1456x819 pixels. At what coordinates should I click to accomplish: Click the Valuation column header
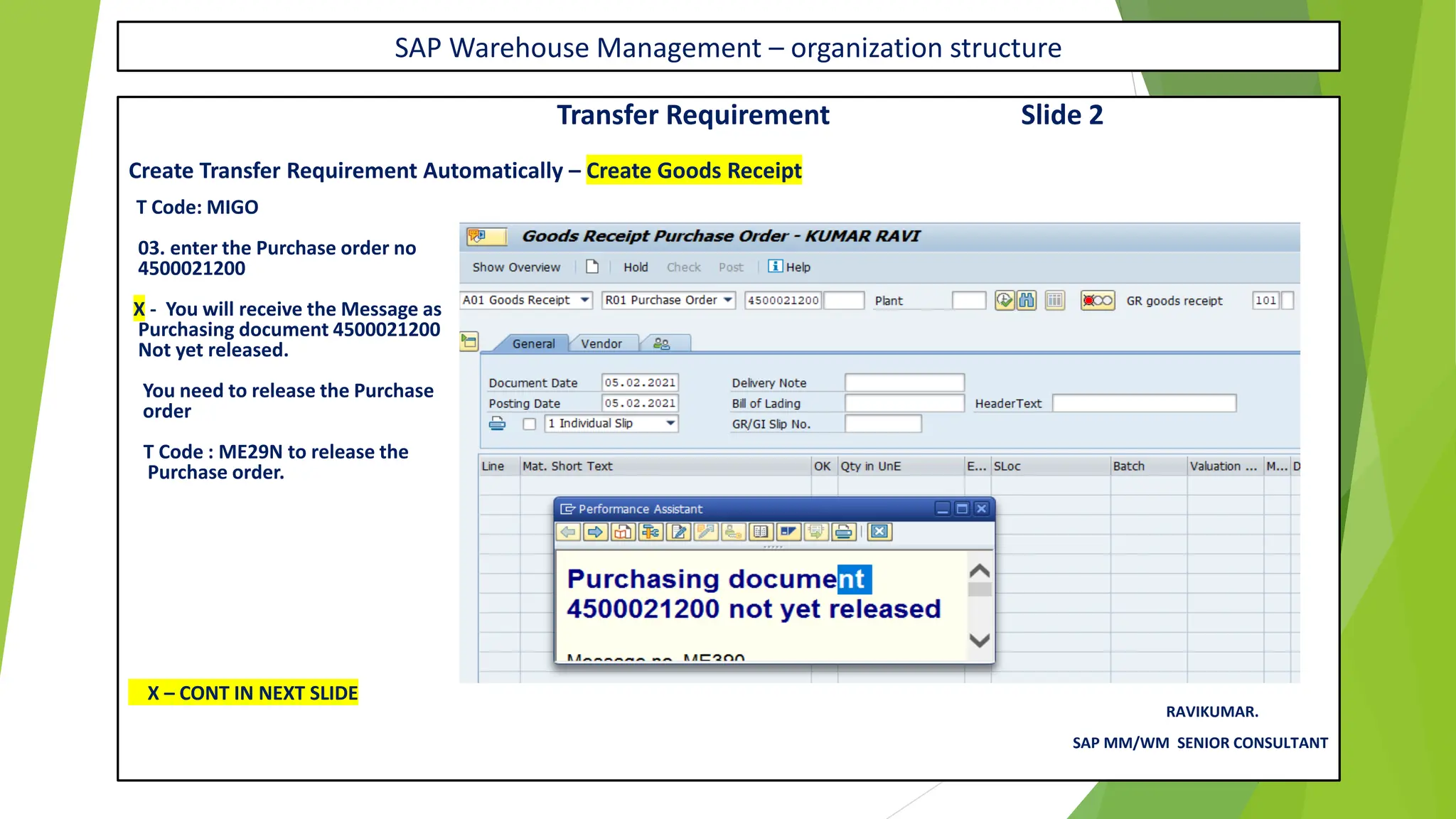1226,466
